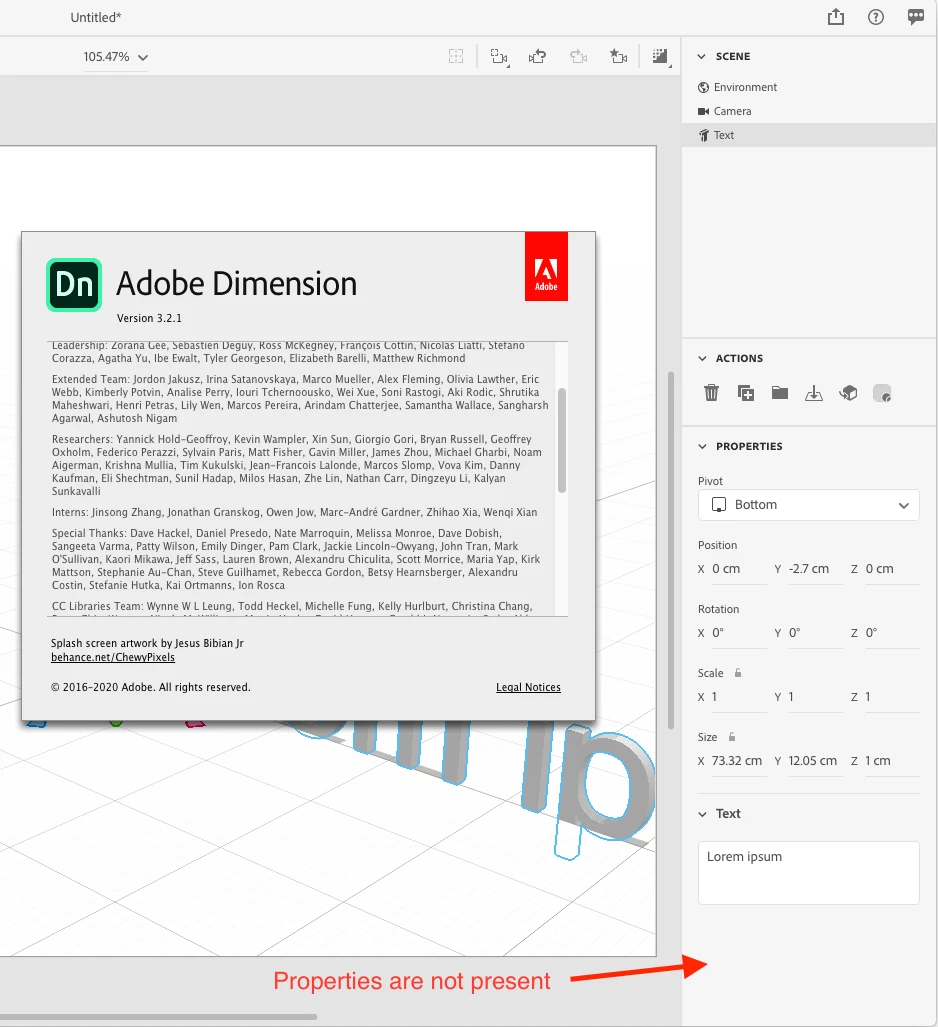Click the Untitled* document title
The image size is (938, 1027).
pyautogui.click(x=96, y=18)
